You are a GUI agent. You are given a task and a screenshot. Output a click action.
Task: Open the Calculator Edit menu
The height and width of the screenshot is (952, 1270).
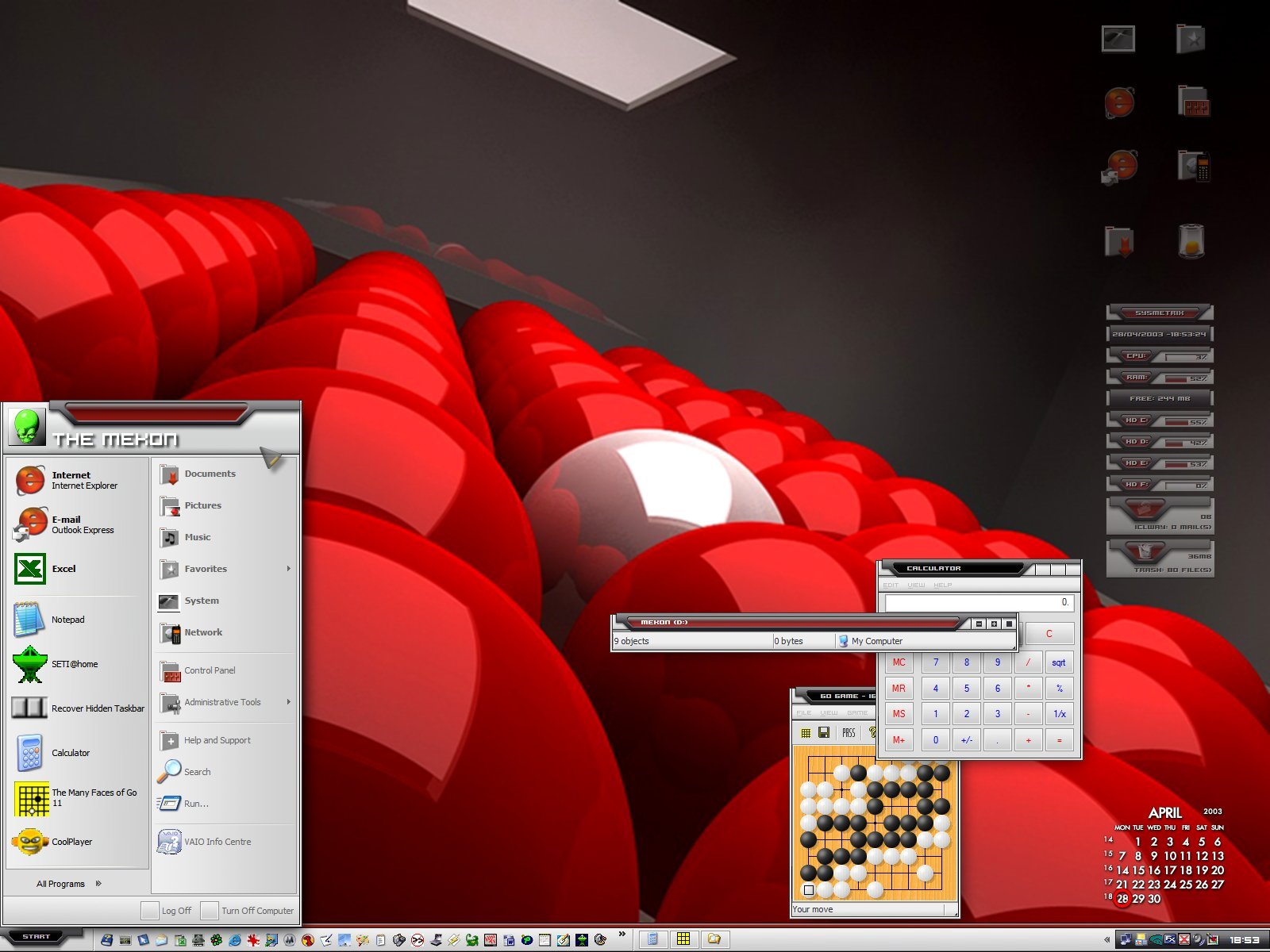pyautogui.click(x=891, y=585)
